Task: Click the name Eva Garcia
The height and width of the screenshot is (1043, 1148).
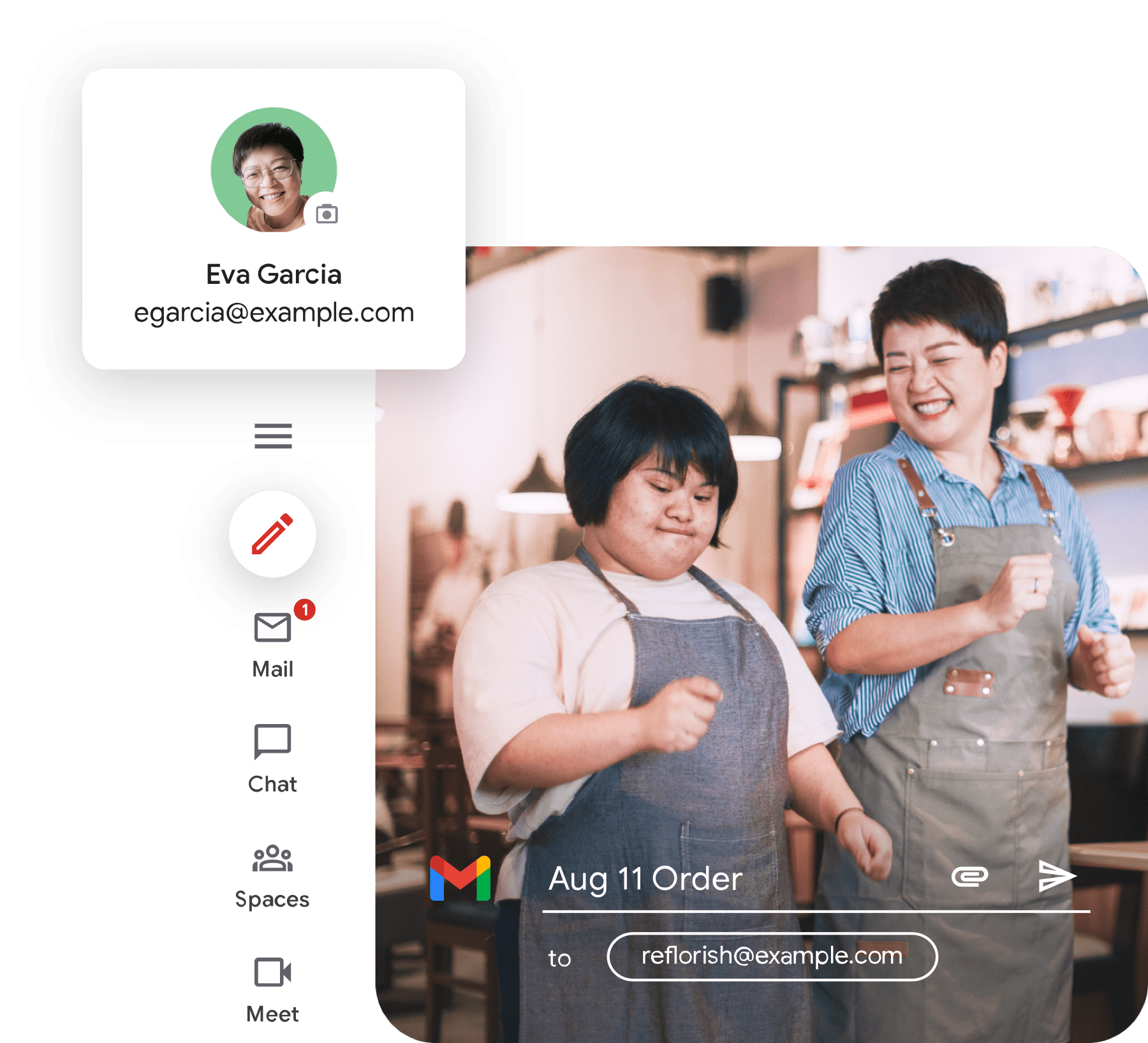Action: pos(274,274)
